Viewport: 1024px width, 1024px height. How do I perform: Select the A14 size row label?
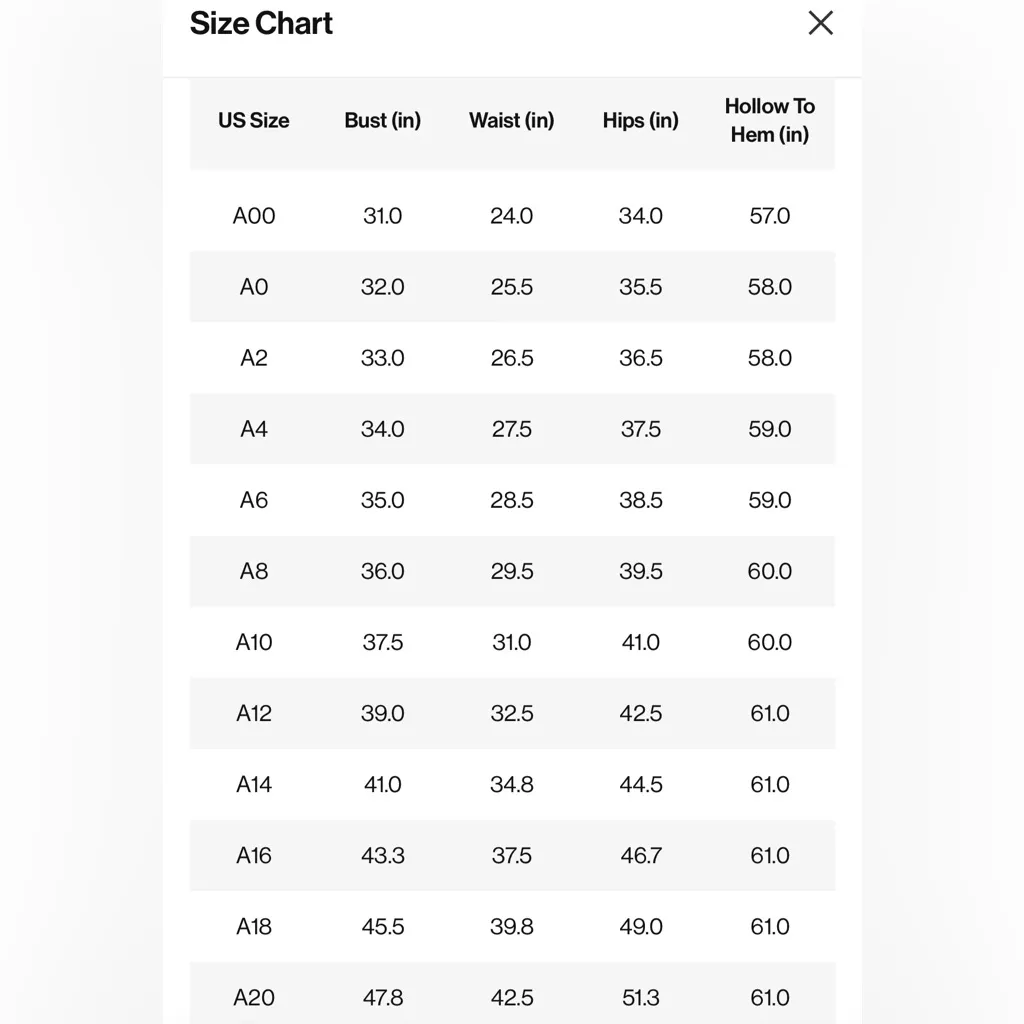click(254, 784)
